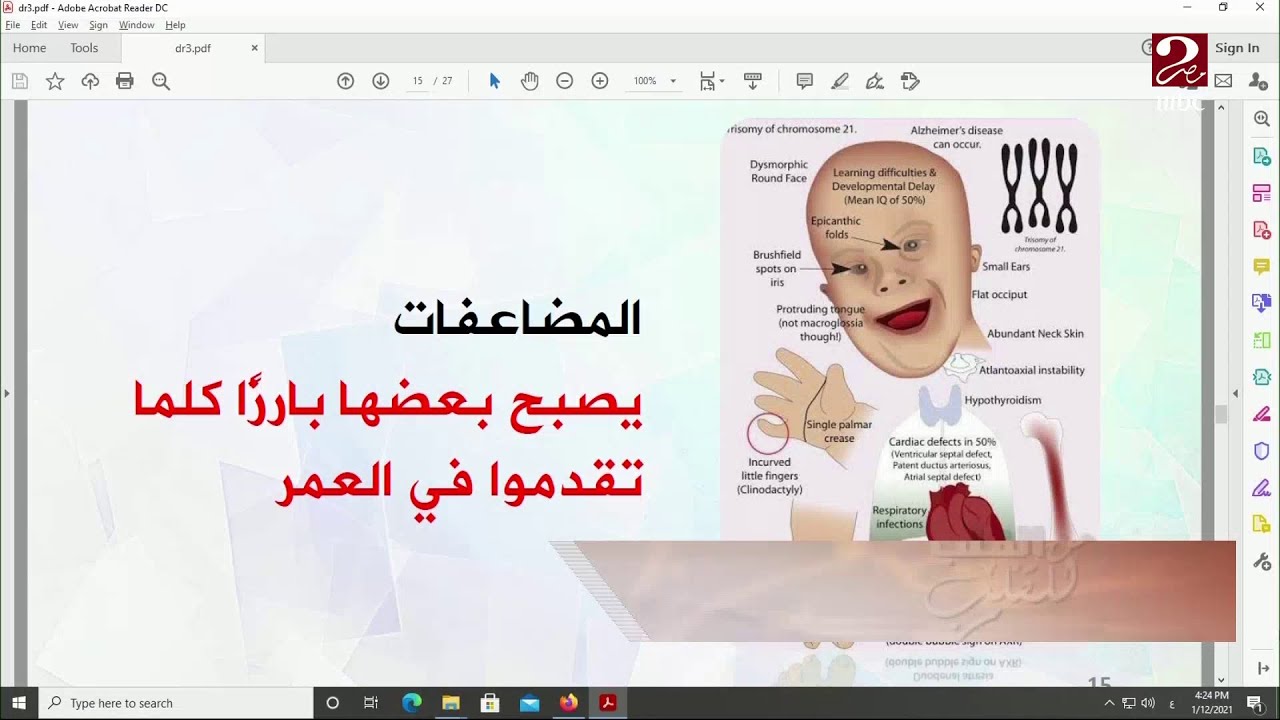Click the page number field showing 15

click(418, 81)
